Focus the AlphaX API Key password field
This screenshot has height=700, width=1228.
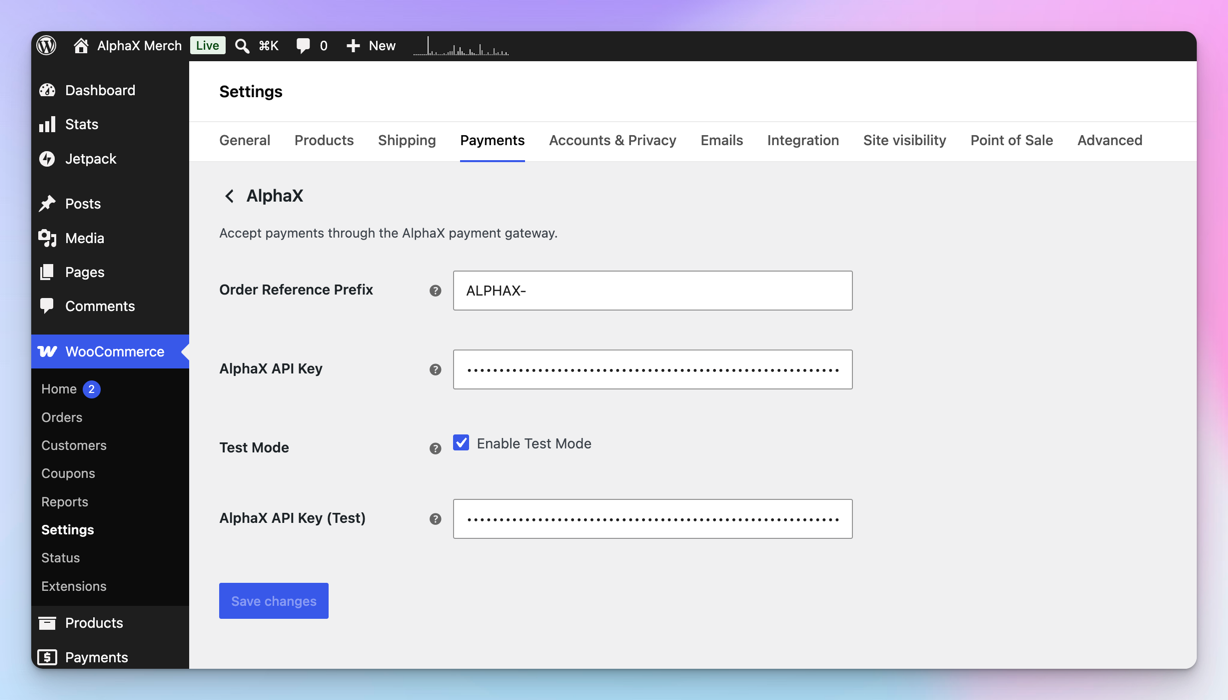[653, 370]
